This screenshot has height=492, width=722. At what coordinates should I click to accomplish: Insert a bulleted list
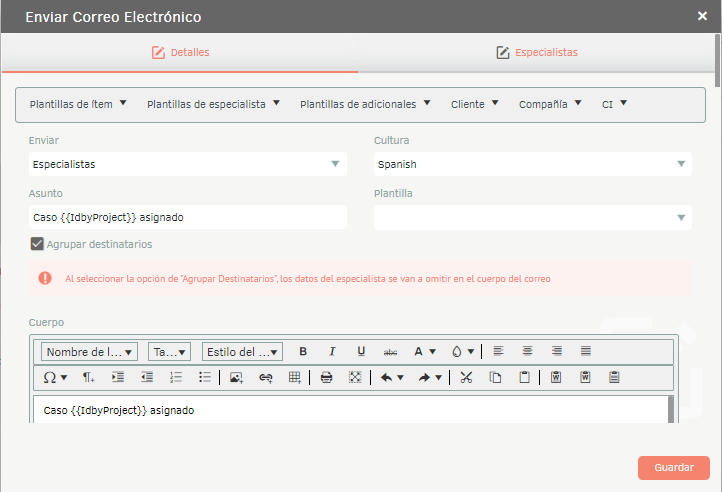[205, 377]
